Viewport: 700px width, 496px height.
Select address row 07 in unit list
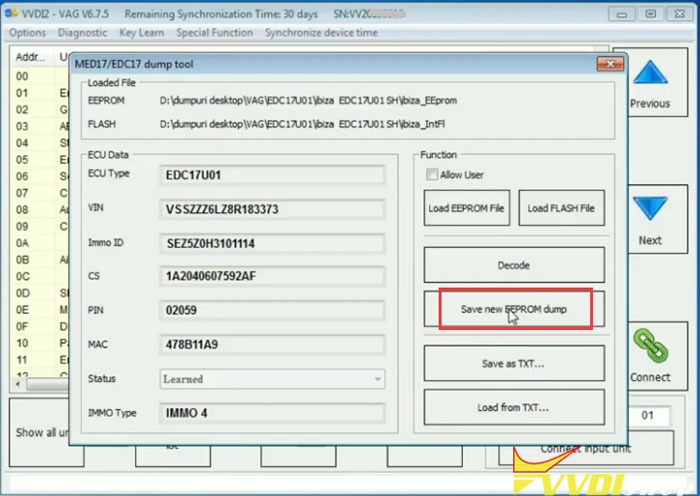tap(39, 193)
